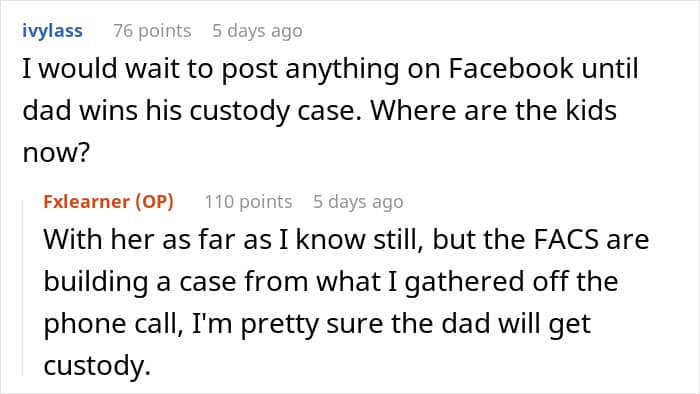
Task: Click the text 'With her as far as'
Action: coord(158,240)
